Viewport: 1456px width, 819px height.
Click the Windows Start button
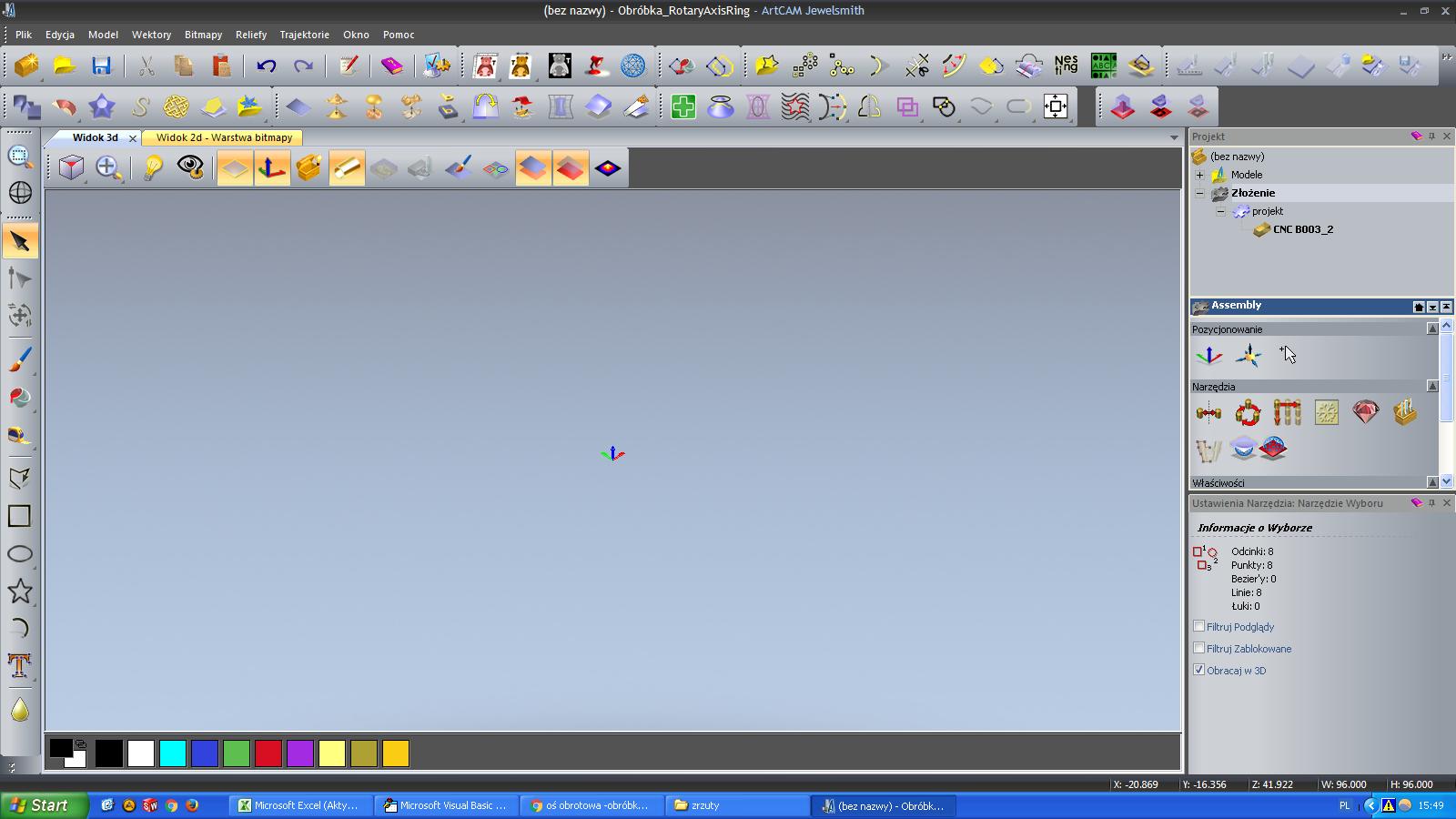point(44,805)
